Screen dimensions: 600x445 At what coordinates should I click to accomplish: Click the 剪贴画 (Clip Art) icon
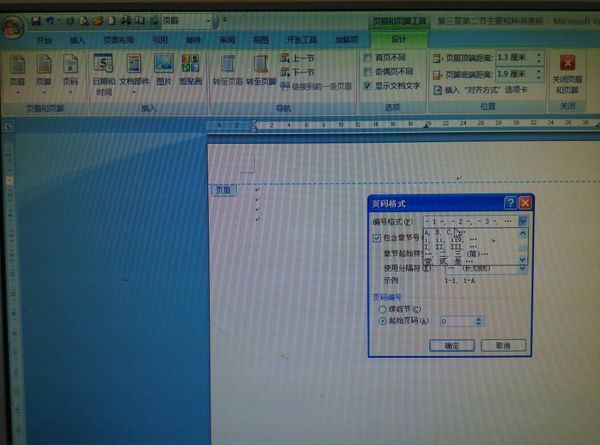(x=190, y=68)
